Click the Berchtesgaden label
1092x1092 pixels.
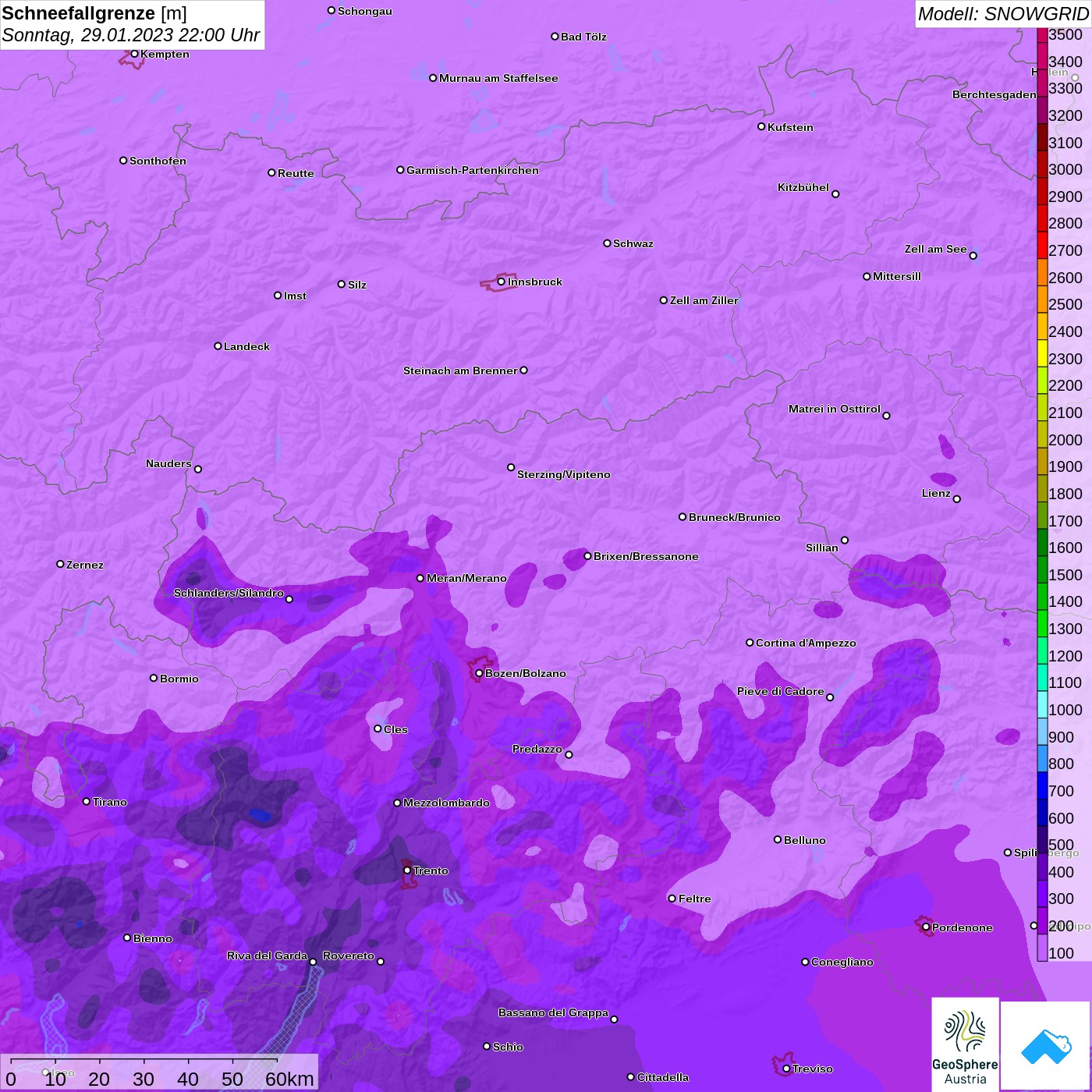tap(994, 94)
